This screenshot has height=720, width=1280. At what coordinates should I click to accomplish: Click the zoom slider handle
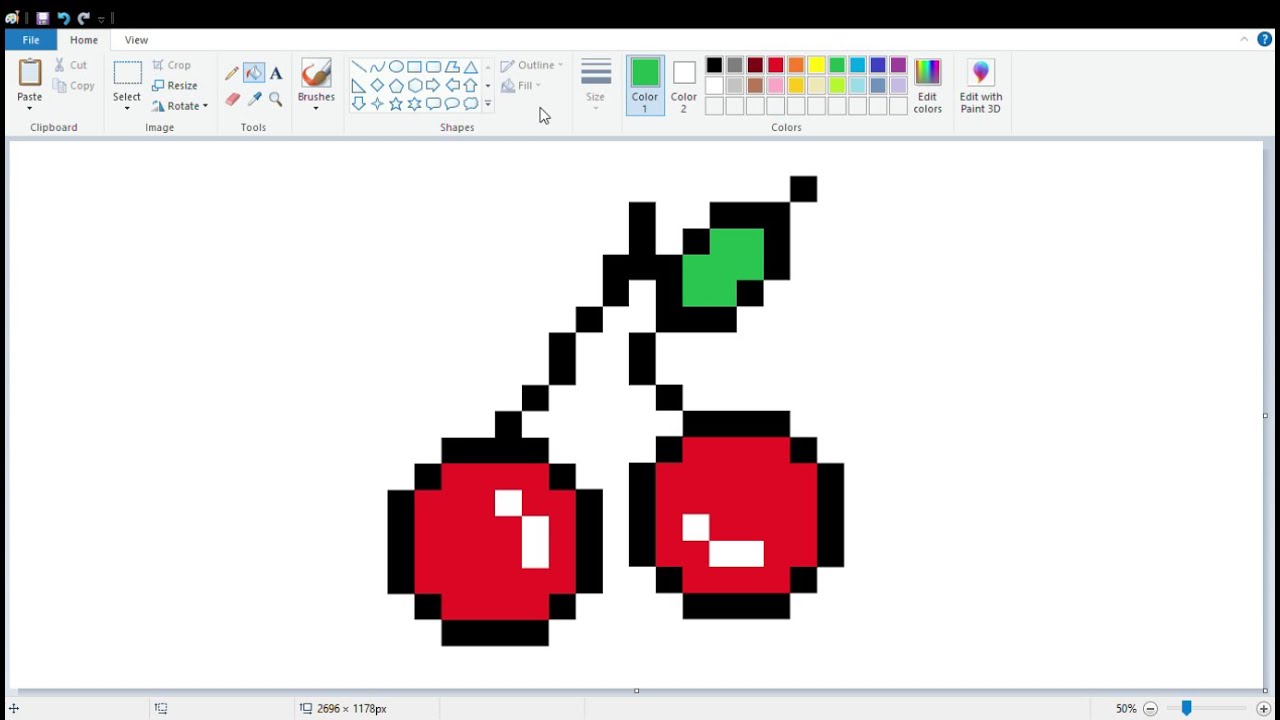1186,708
